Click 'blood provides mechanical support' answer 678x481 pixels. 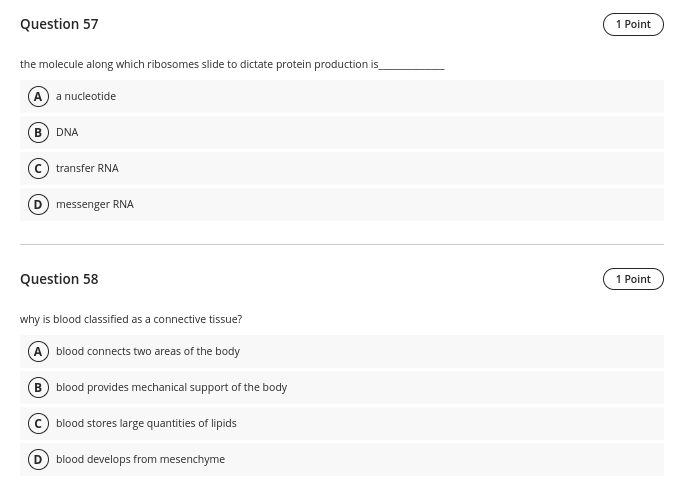tap(171, 388)
